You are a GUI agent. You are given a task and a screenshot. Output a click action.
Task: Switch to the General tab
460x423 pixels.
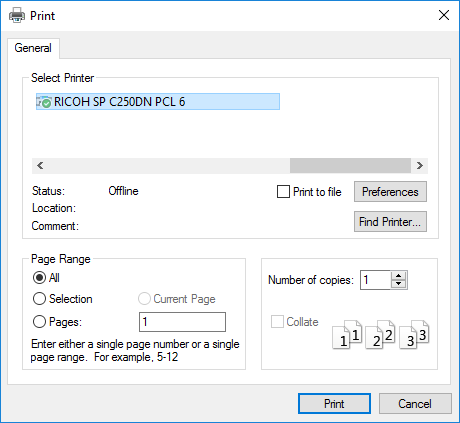33,48
